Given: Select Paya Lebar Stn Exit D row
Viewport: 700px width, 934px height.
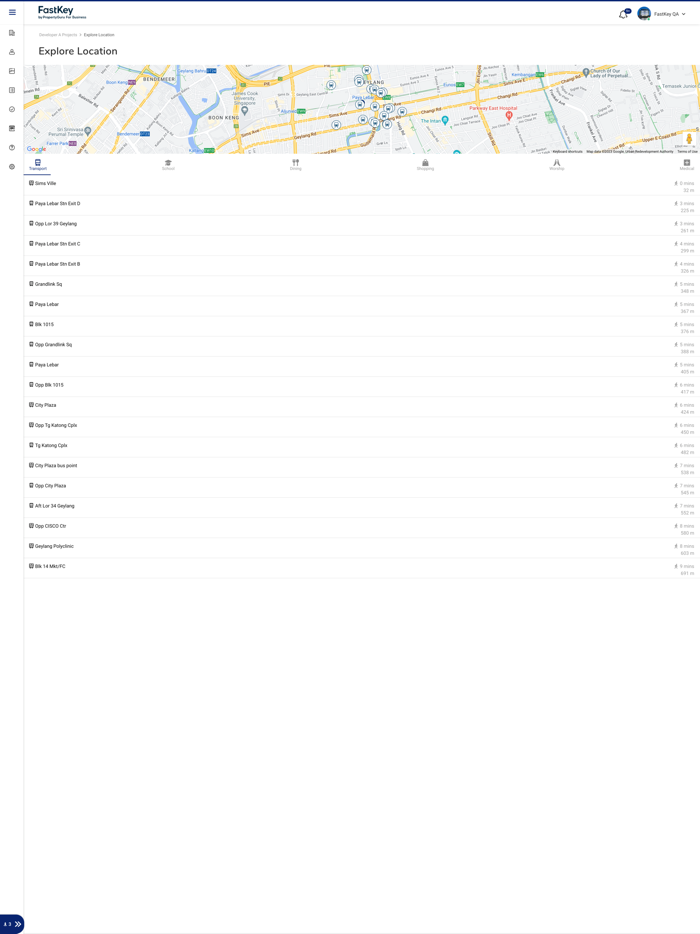Looking at the screenshot, I should pyautogui.click(x=362, y=206).
